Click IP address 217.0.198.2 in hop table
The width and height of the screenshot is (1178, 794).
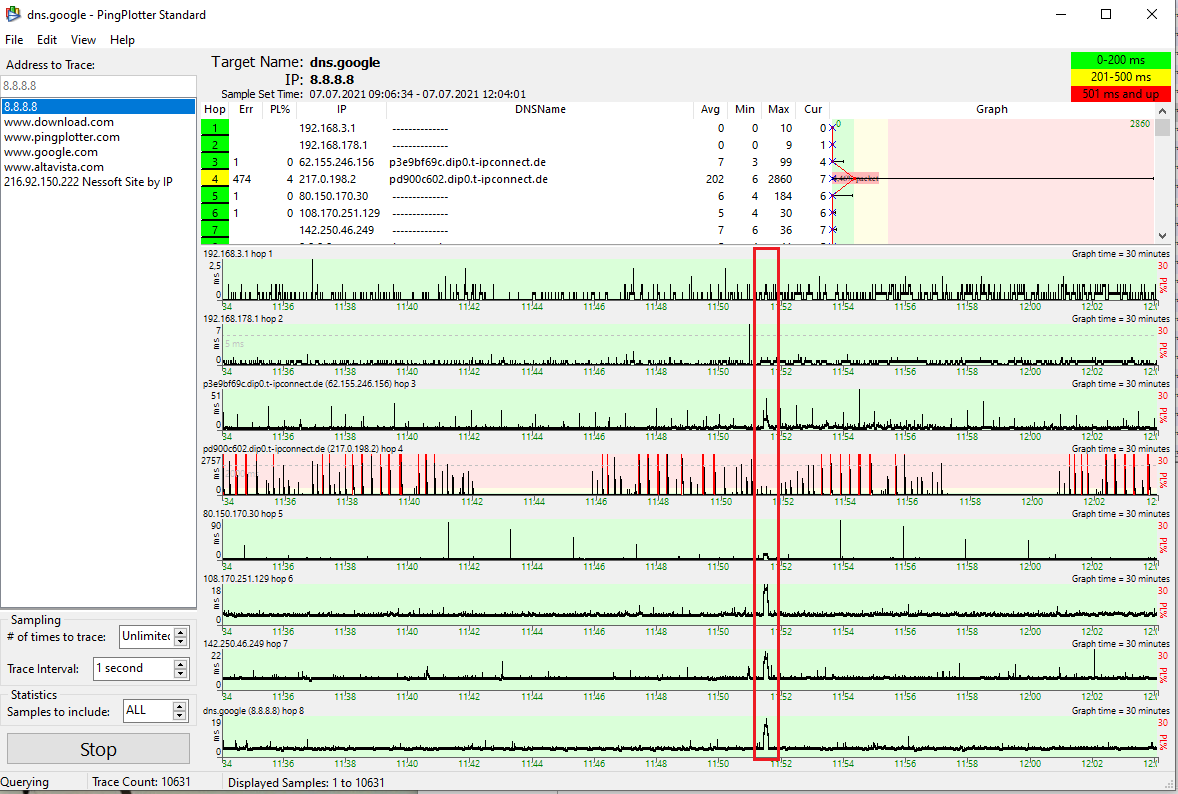(x=328, y=180)
